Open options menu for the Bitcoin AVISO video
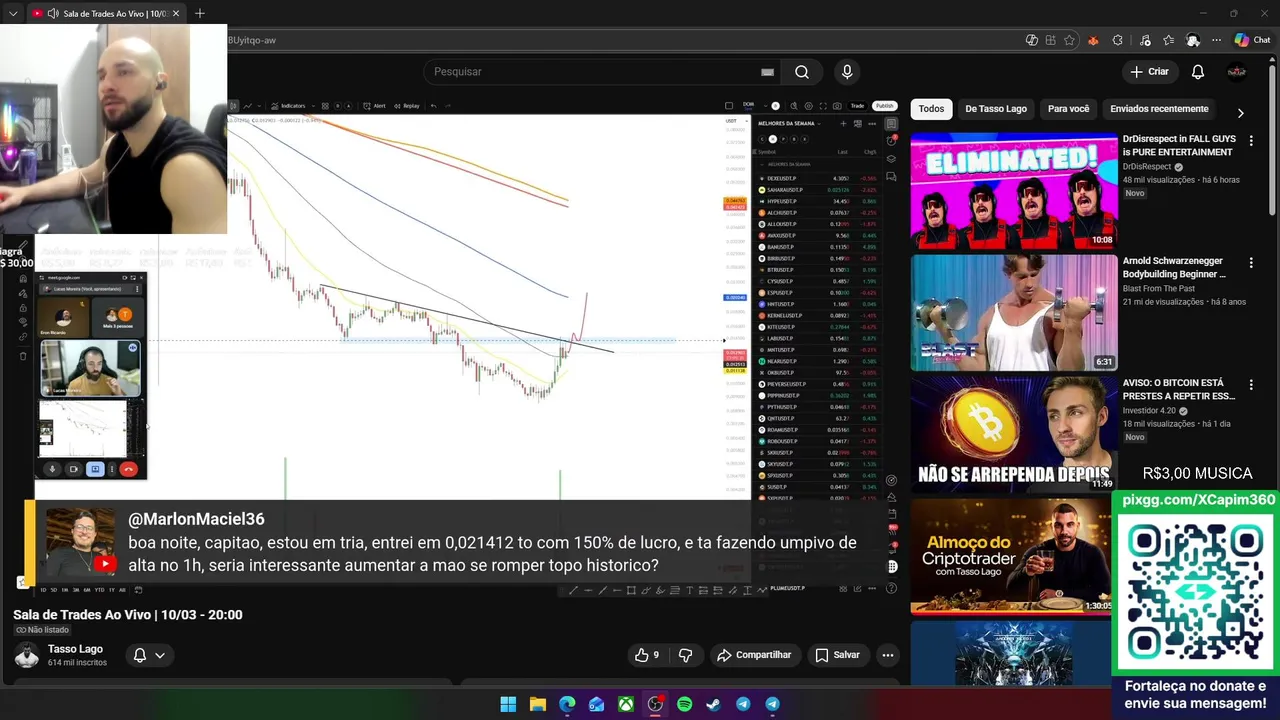Screen dimensions: 1280x720 point(1251,384)
